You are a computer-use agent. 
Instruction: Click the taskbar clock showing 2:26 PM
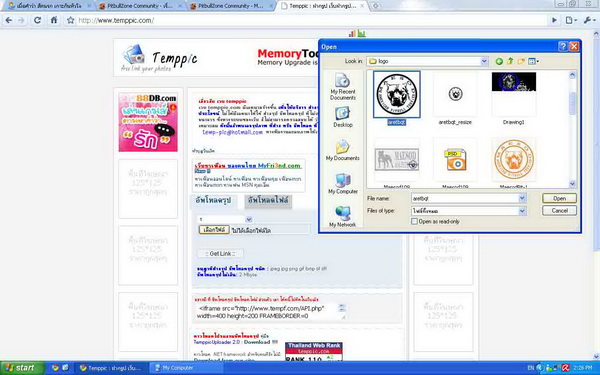pos(583,368)
